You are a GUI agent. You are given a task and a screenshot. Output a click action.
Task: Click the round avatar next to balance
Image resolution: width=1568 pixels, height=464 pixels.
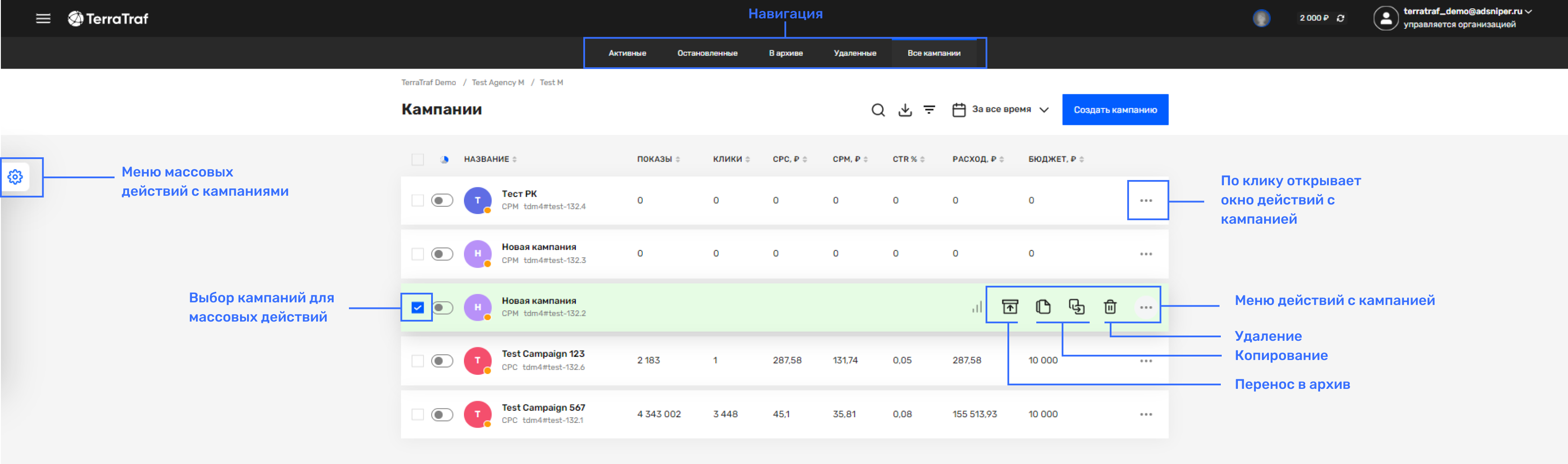pos(1261,18)
